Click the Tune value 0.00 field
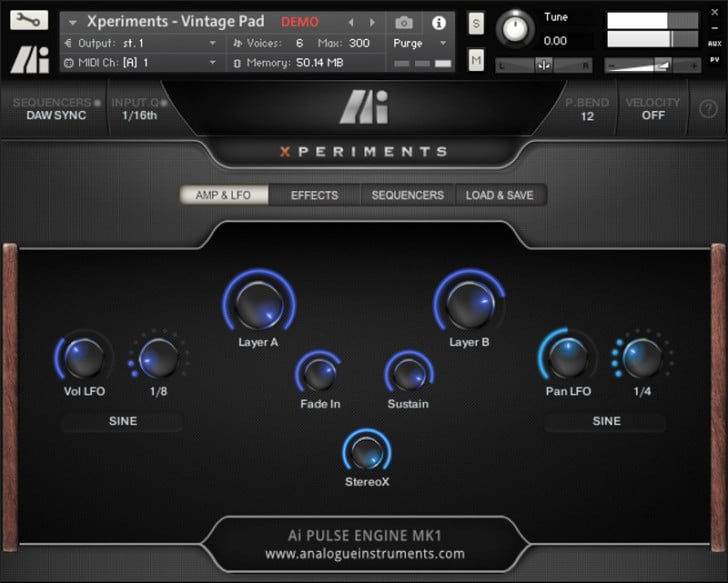Image resolution: width=728 pixels, height=583 pixels. 555,41
